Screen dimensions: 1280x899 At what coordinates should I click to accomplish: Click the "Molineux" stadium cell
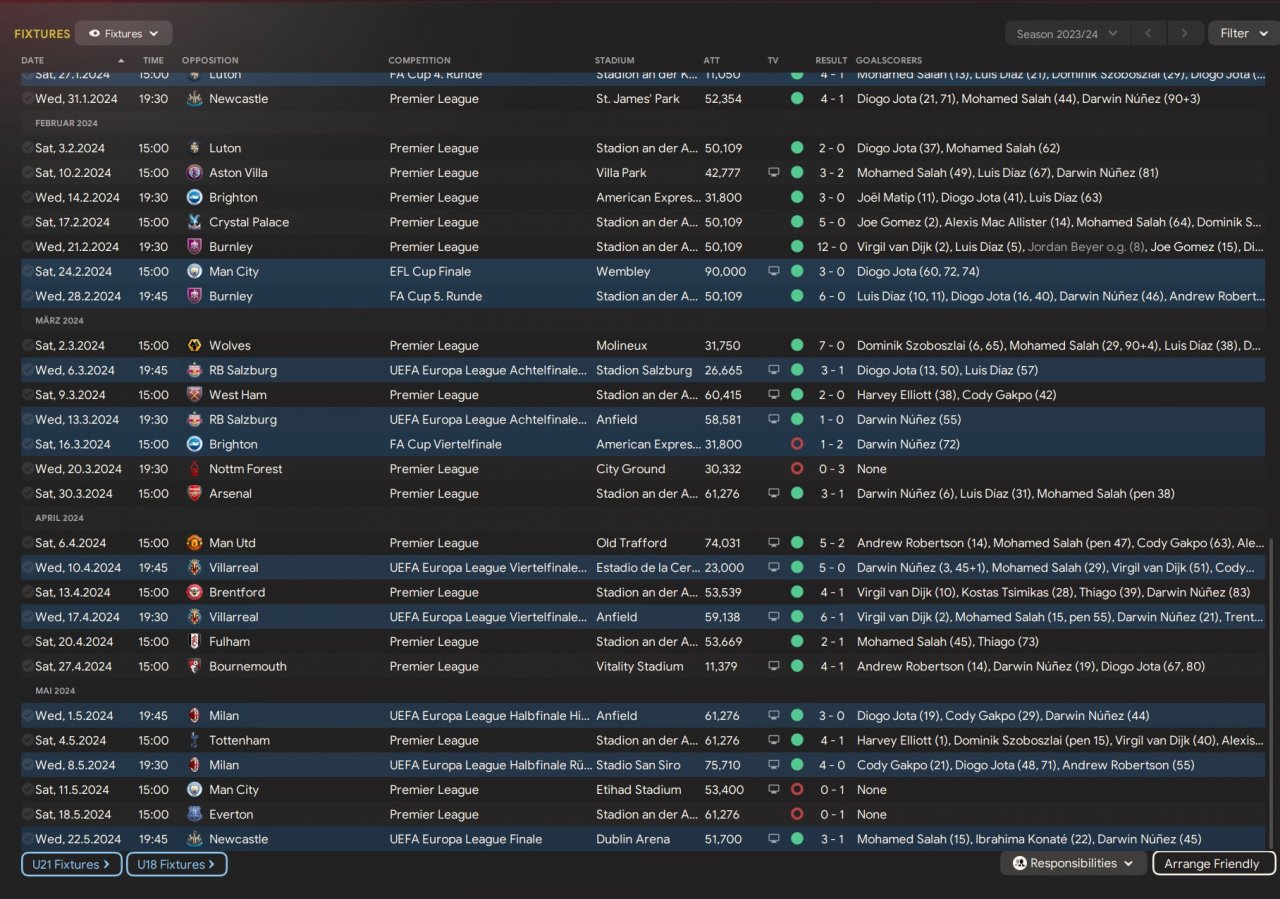point(621,346)
